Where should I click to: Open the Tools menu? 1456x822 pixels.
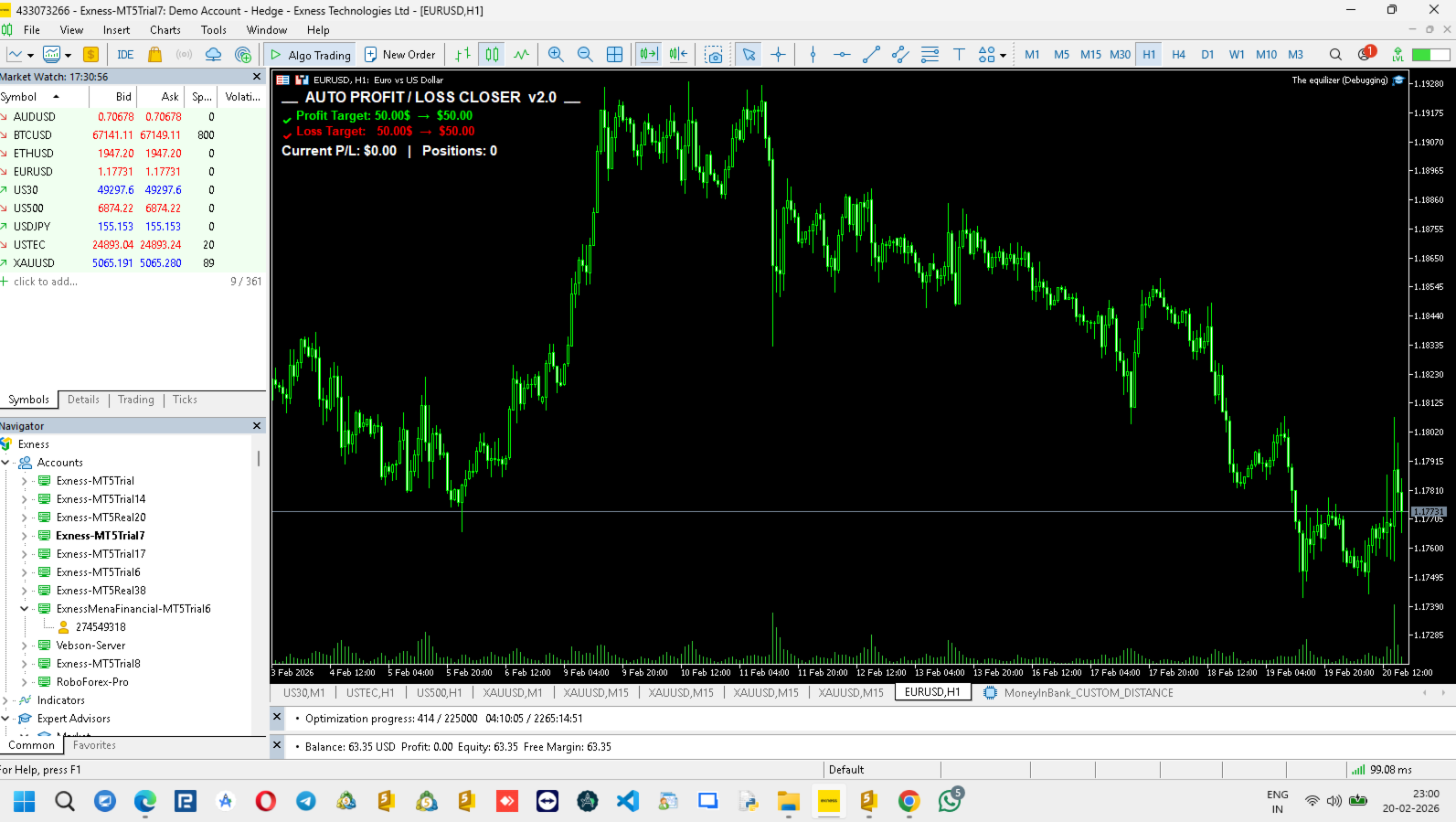213,30
